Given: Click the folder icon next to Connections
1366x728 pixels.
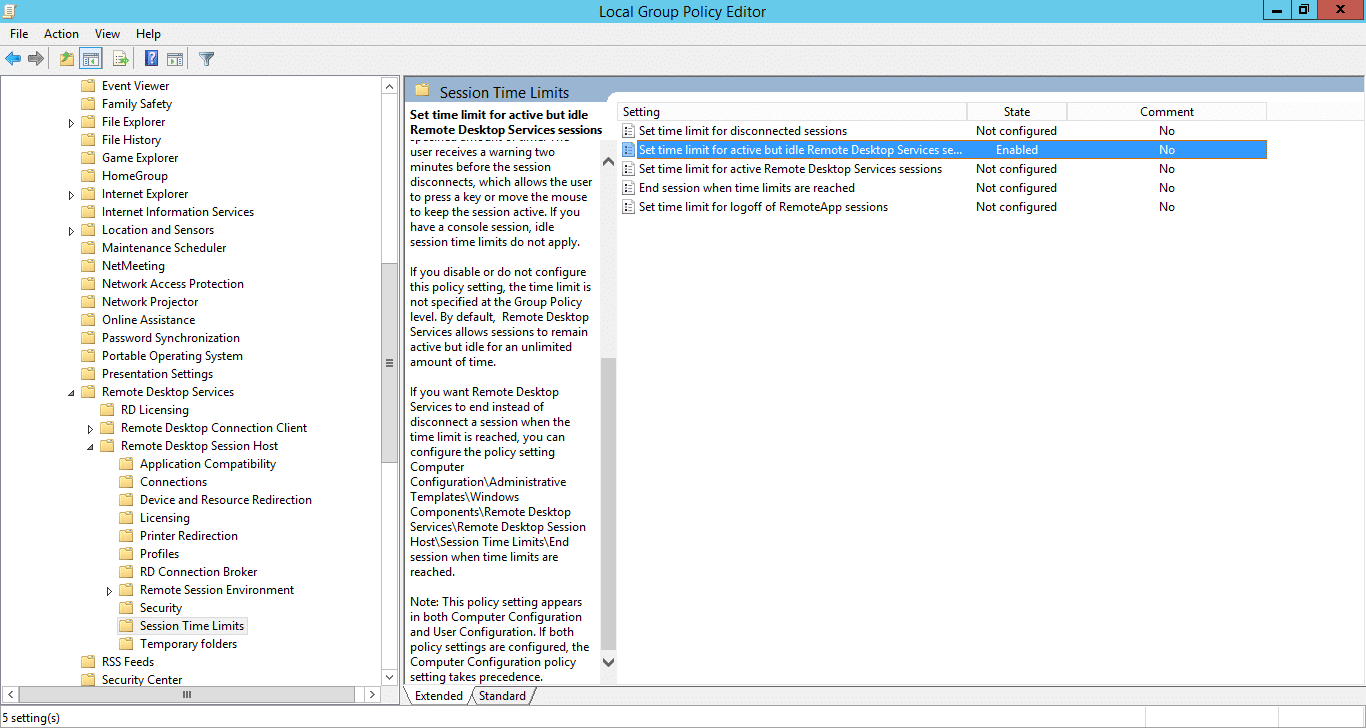Looking at the screenshot, I should (x=126, y=482).
